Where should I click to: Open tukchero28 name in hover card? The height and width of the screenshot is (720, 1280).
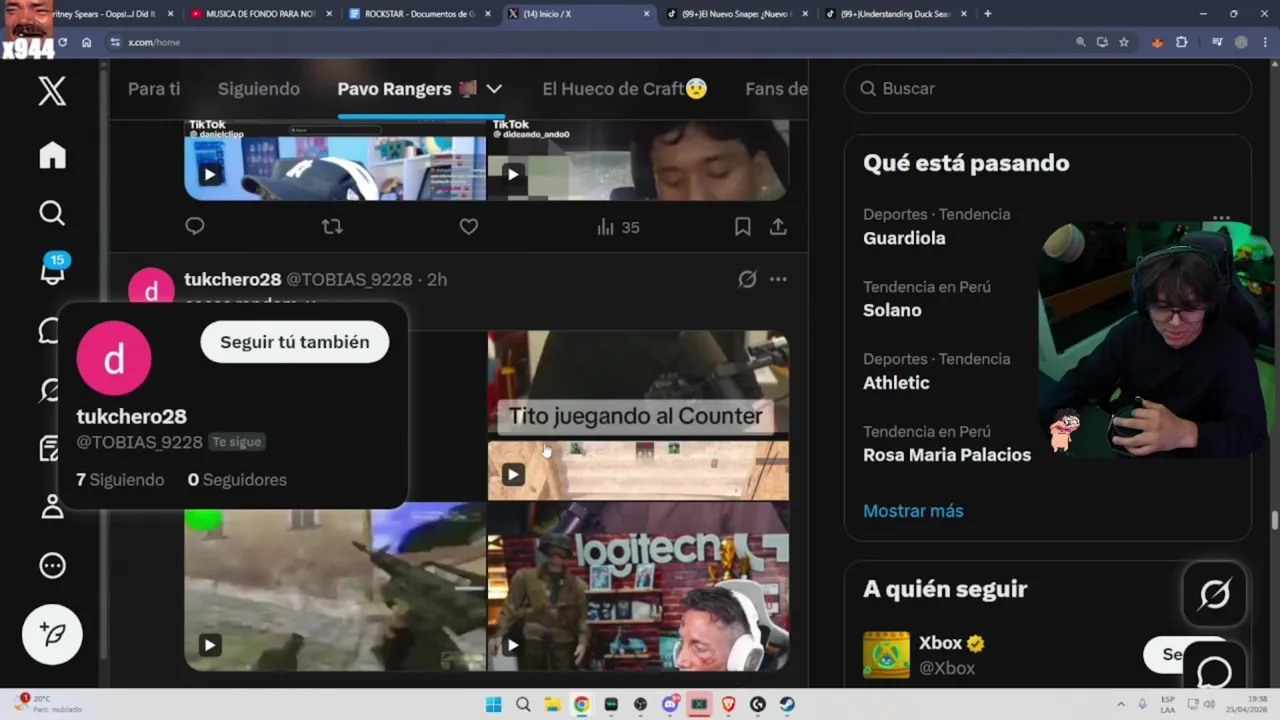click(132, 416)
